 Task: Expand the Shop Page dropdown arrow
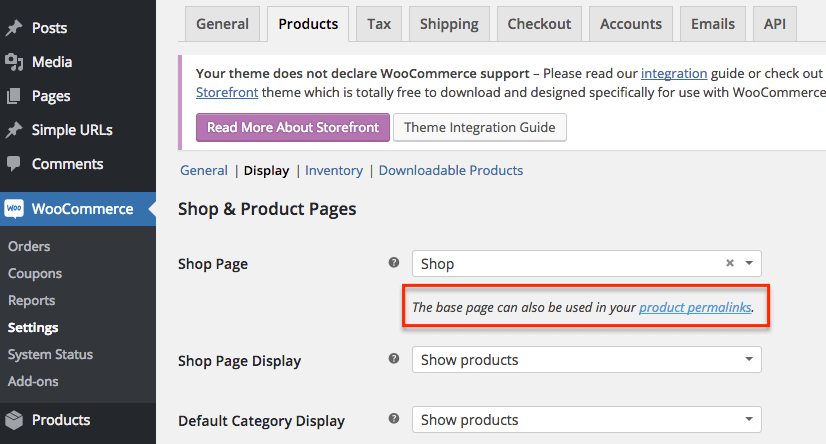(x=749, y=263)
